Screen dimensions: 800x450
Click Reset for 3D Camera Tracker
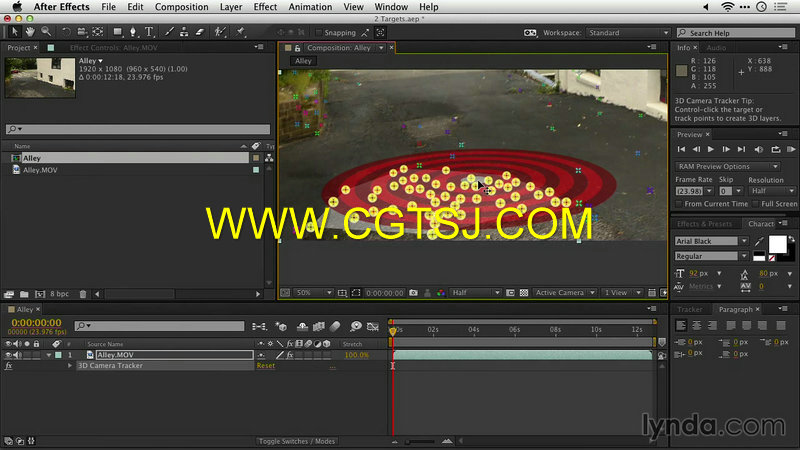pyautogui.click(x=266, y=366)
